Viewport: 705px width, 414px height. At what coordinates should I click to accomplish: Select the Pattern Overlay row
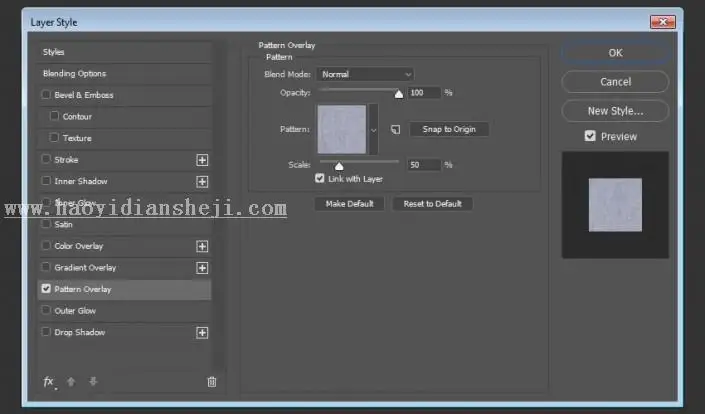tap(125, 289)
